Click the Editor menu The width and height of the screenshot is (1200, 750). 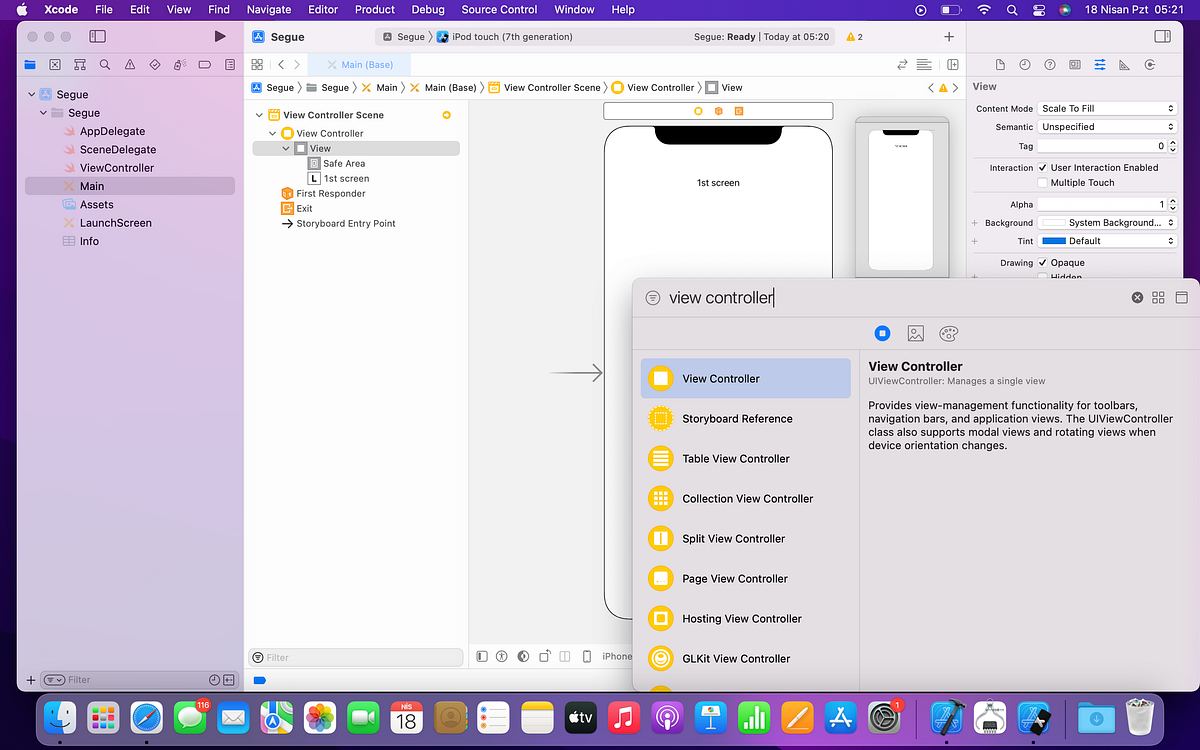click(322, 10)
